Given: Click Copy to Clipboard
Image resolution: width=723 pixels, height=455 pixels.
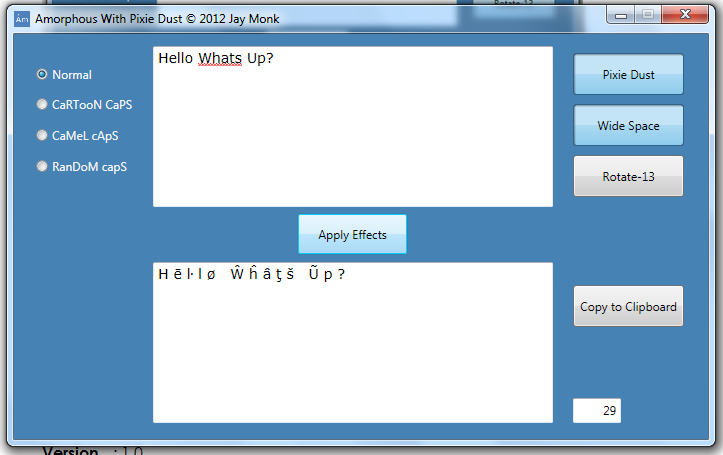Looking at the screenshot, I should pos(628,306).
